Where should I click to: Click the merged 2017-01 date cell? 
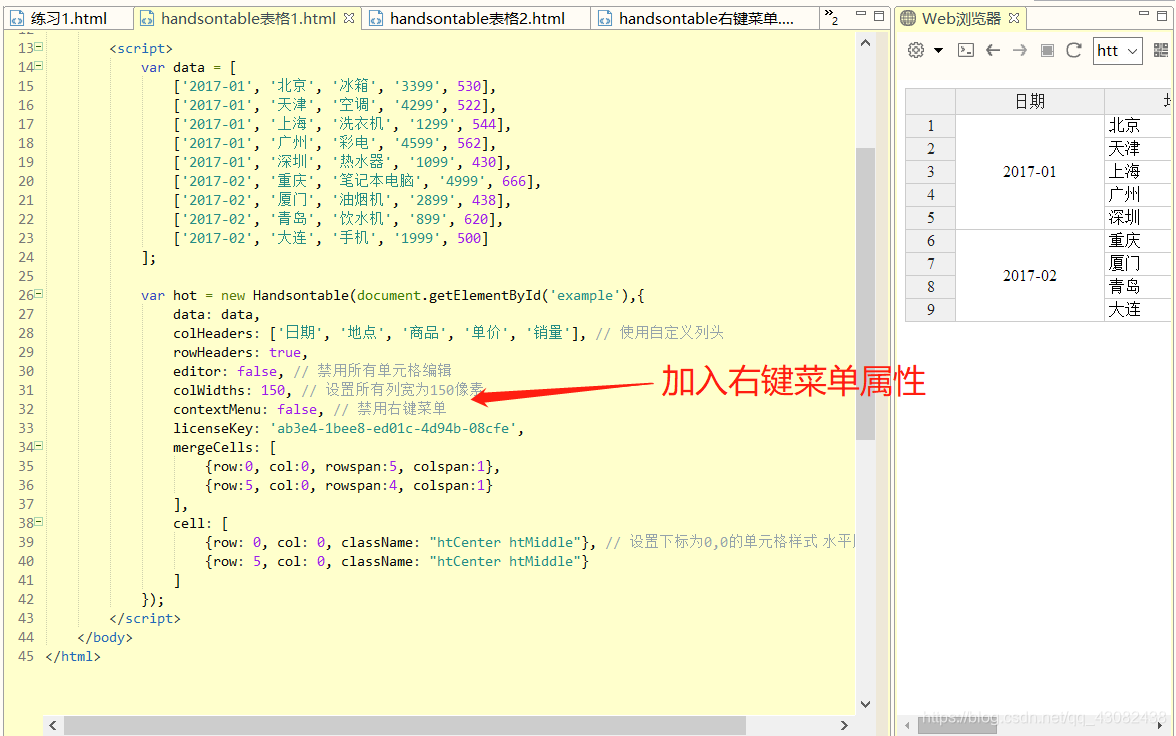pyautogui.click(x=1030, y=172)
